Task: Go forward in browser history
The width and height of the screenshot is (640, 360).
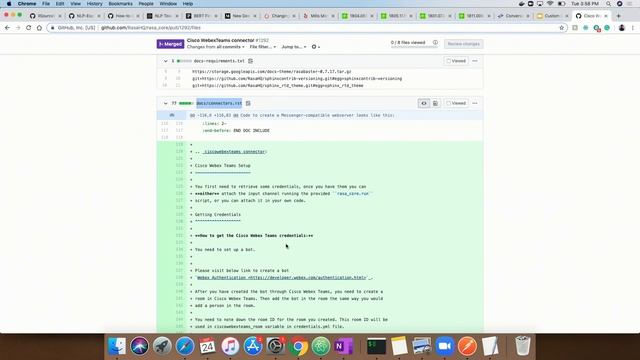Action: point(18,28)
